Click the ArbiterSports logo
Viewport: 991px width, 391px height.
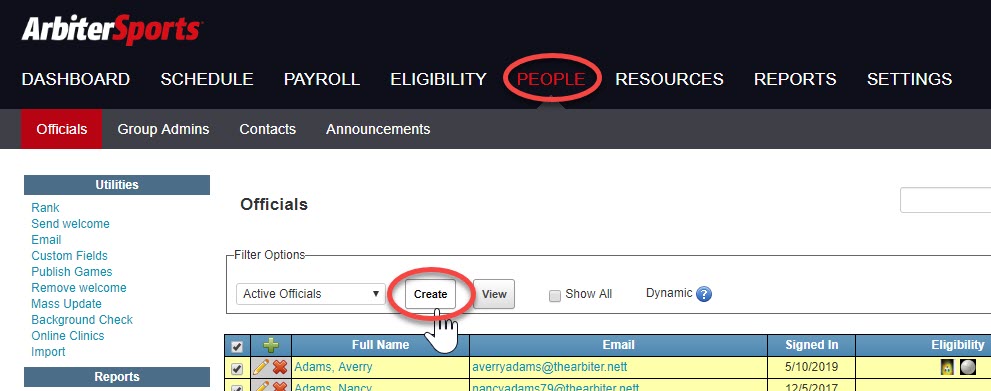[112, 30]
